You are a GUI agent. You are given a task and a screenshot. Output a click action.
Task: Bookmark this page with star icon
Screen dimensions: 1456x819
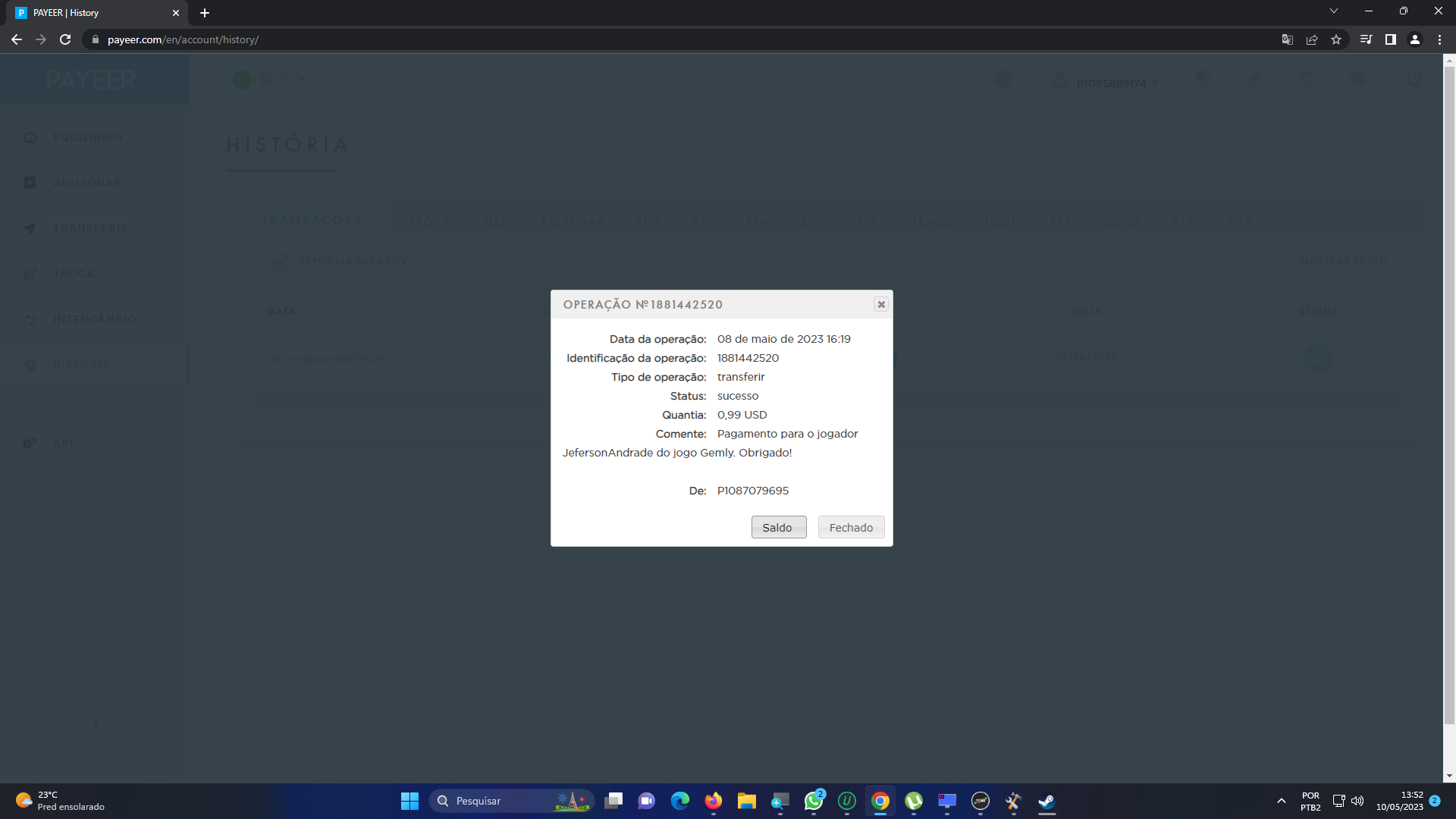tap(1336, 39)
